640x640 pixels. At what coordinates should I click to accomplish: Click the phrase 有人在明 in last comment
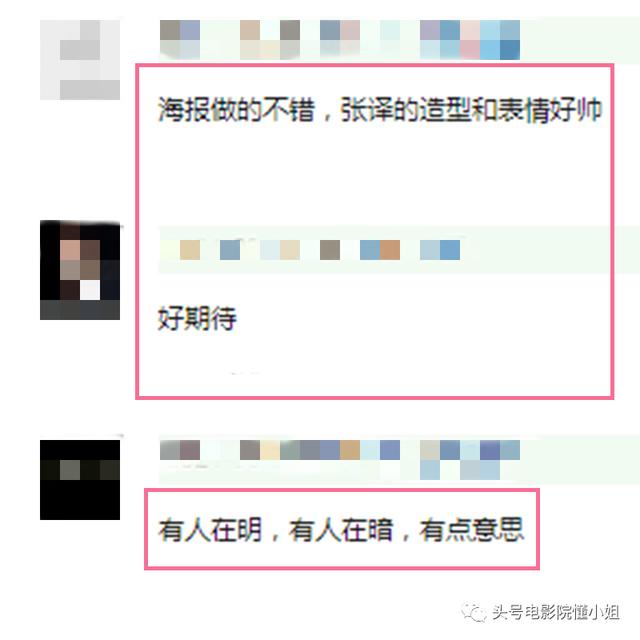tap(210, 530)
